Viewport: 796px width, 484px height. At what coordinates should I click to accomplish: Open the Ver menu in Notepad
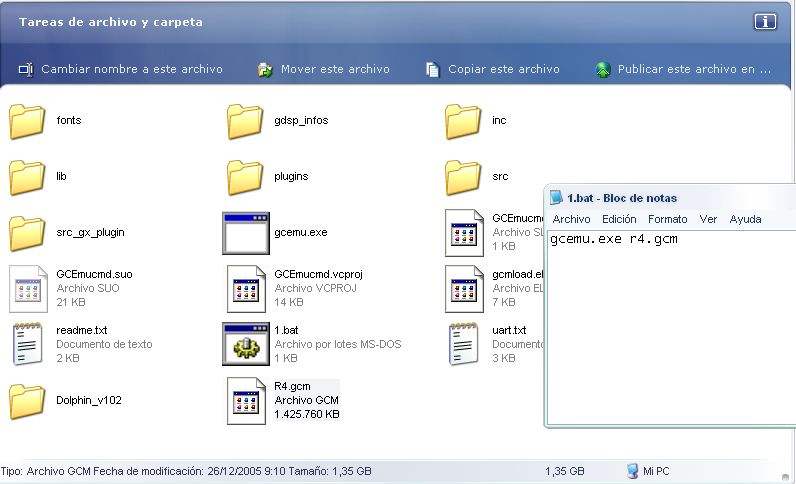[708, 219]
